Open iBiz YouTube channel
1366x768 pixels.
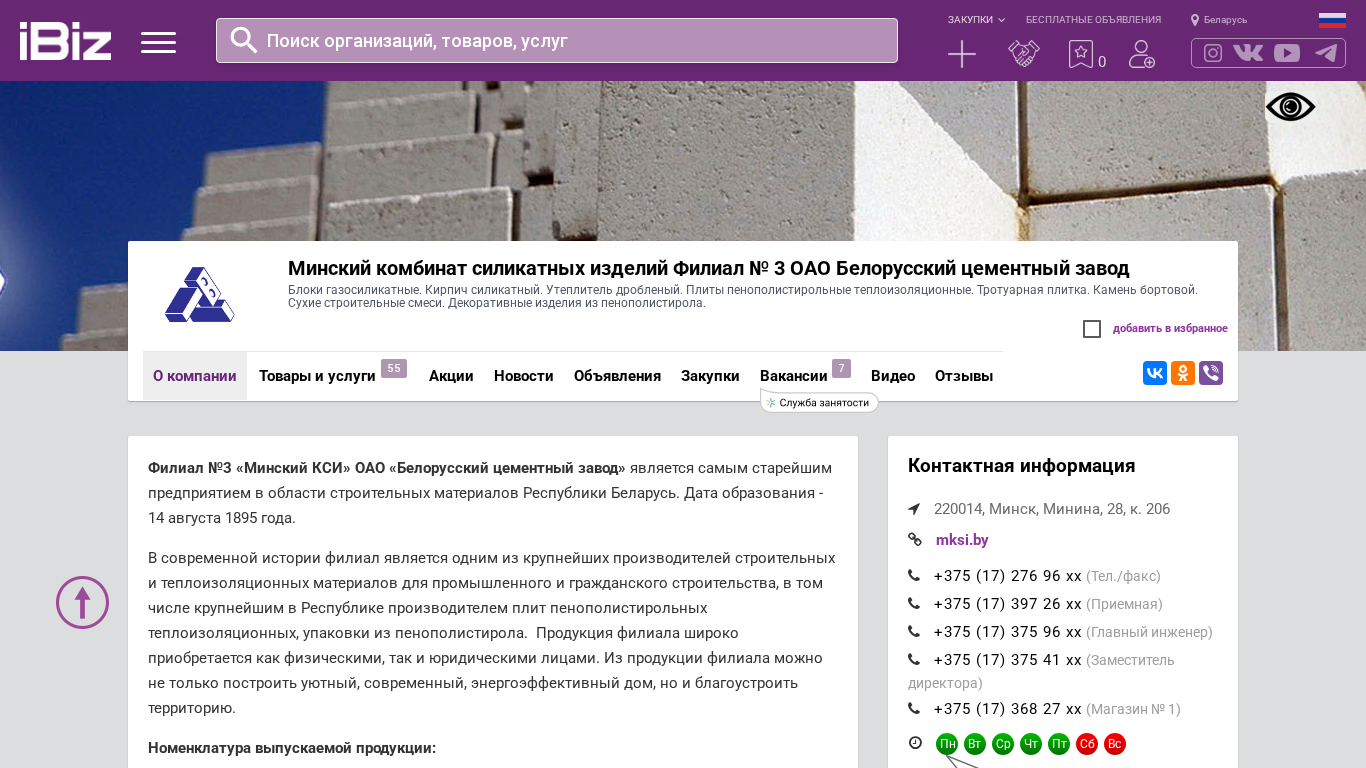tap(1287, 53)
